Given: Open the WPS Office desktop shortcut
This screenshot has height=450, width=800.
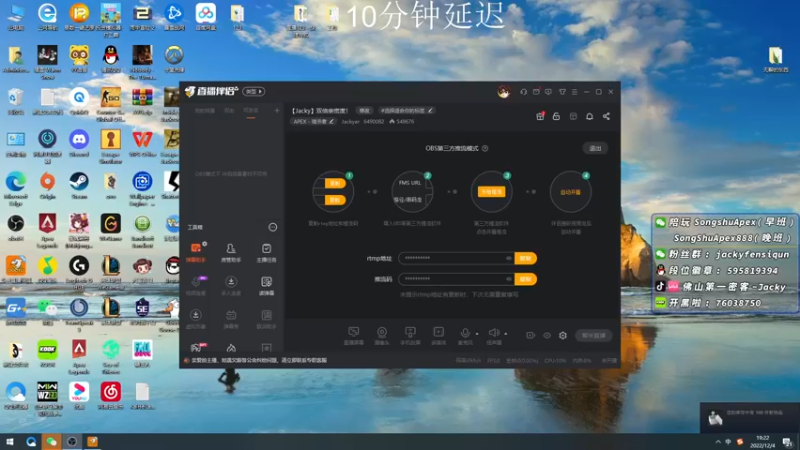Looking at the screenshot, I should 142,143.
